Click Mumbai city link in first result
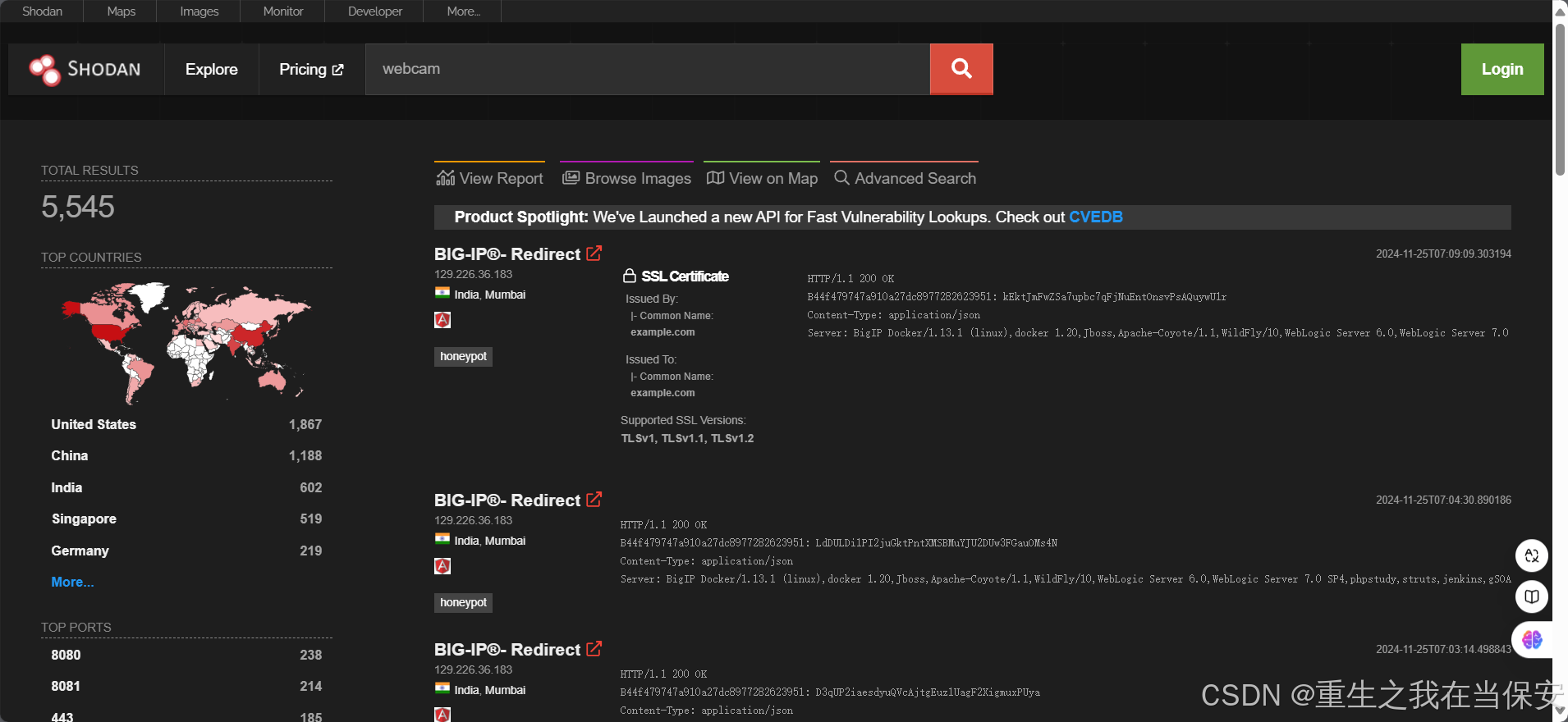The image size is (1568, 722). pos(505,295)
